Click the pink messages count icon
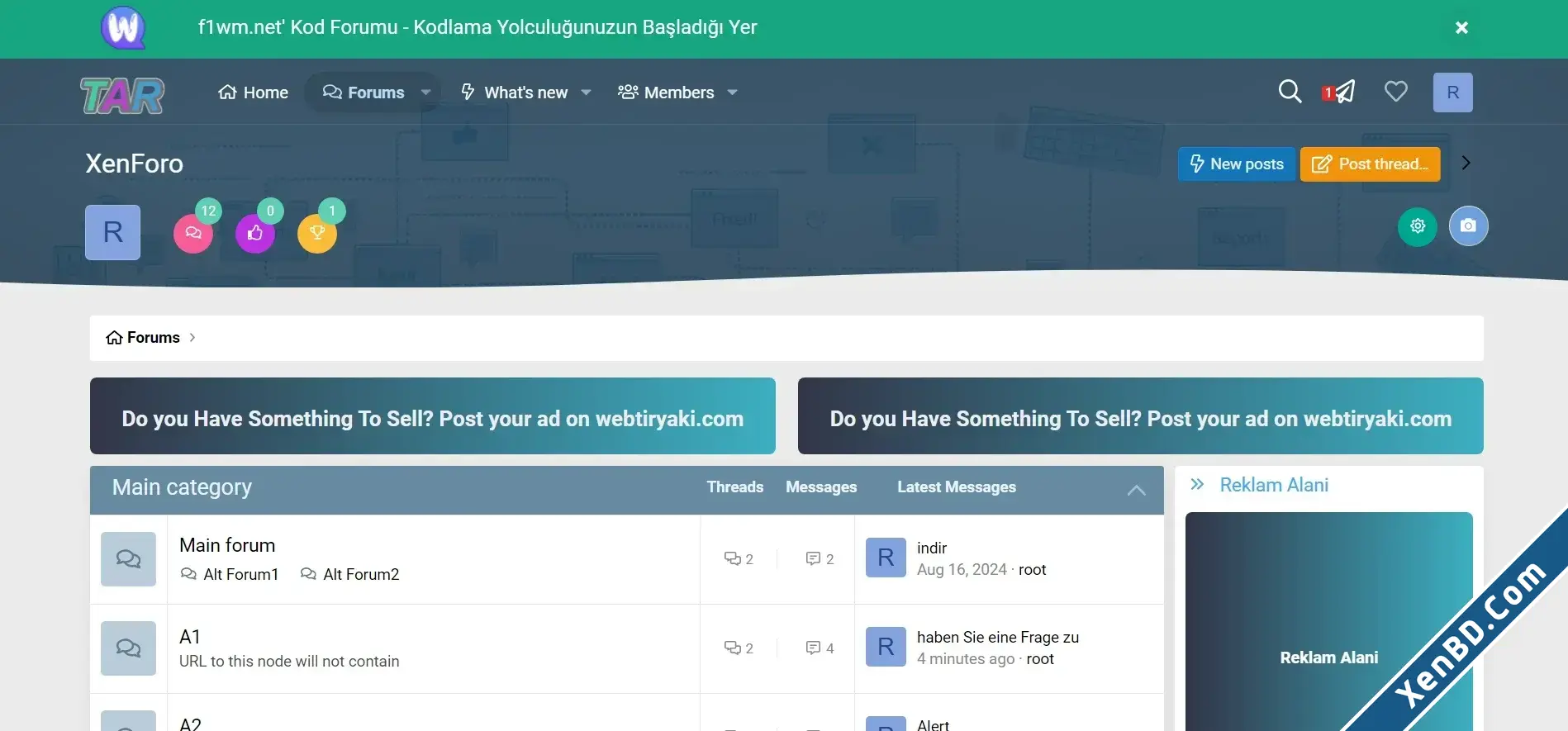1568x731 pixels. pyautogui.click(x=193, y=233)
